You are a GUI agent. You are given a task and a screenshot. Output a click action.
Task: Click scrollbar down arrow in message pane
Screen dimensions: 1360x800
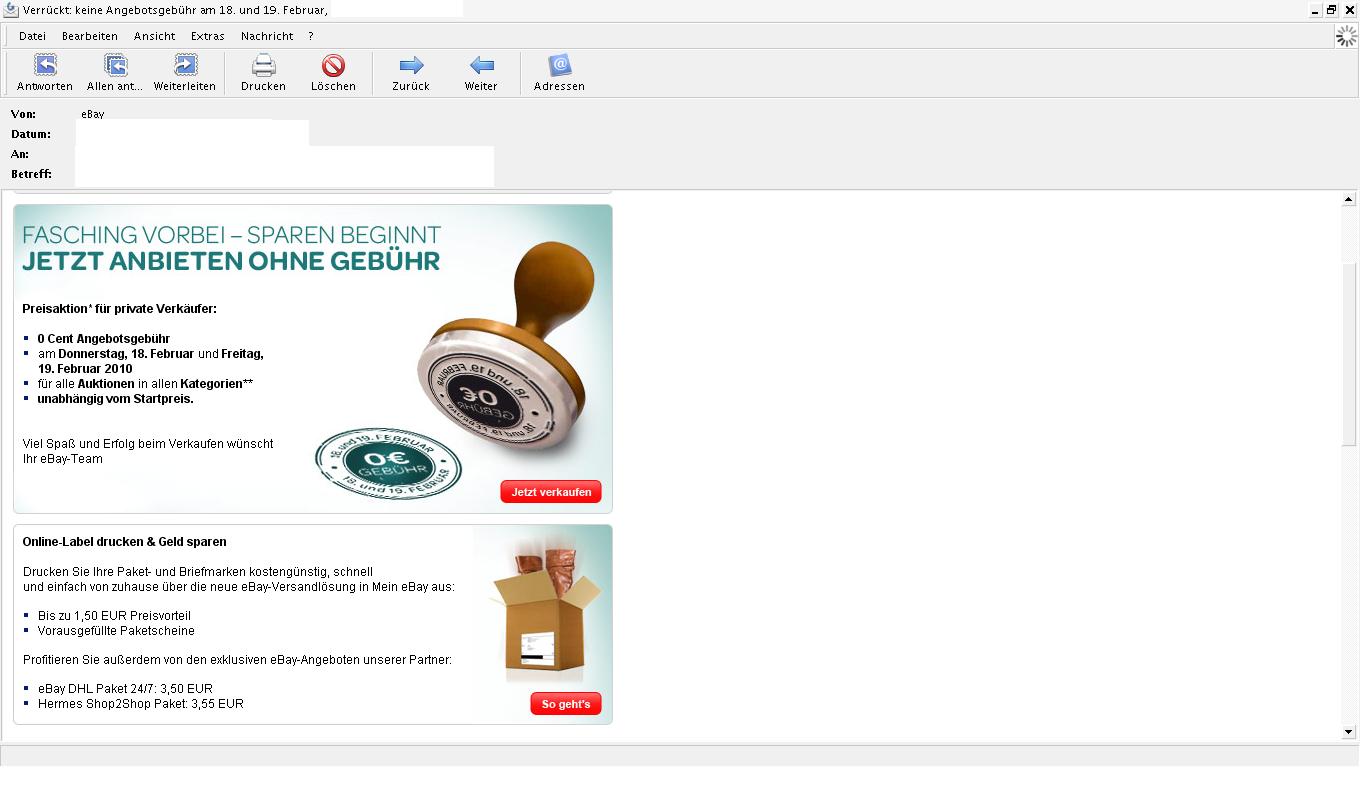coord(1348,732)
